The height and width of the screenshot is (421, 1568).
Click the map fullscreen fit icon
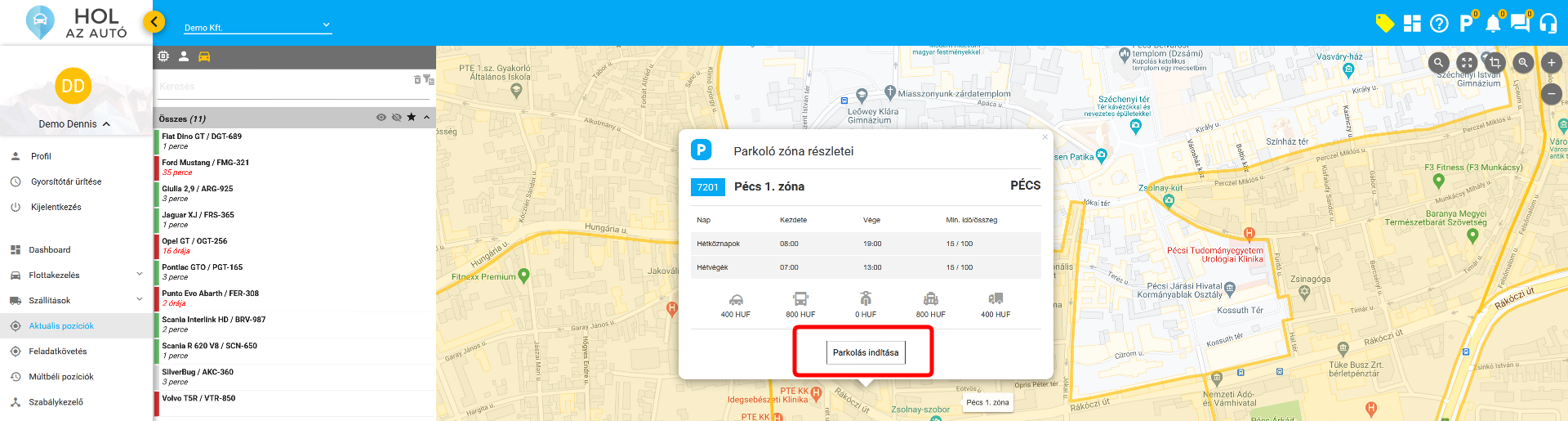1467,62
